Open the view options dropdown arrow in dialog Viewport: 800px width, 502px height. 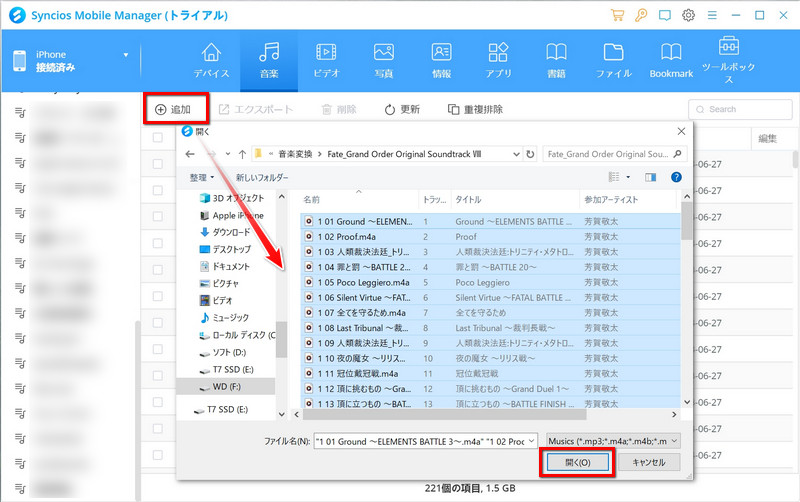click(628, 177)
